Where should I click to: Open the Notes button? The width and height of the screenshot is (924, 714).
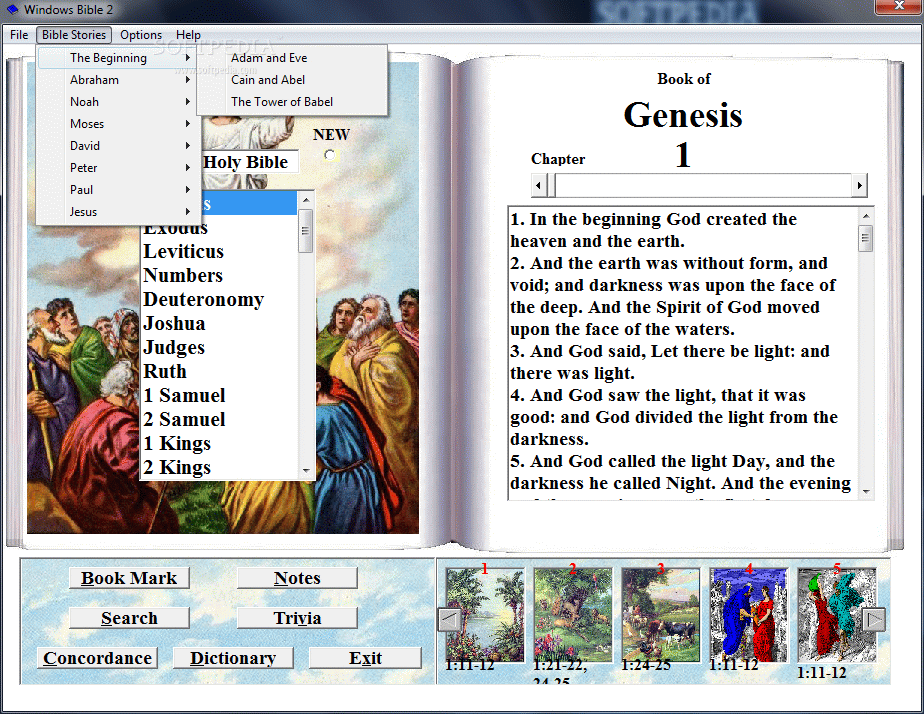click(x=297, y=578)
